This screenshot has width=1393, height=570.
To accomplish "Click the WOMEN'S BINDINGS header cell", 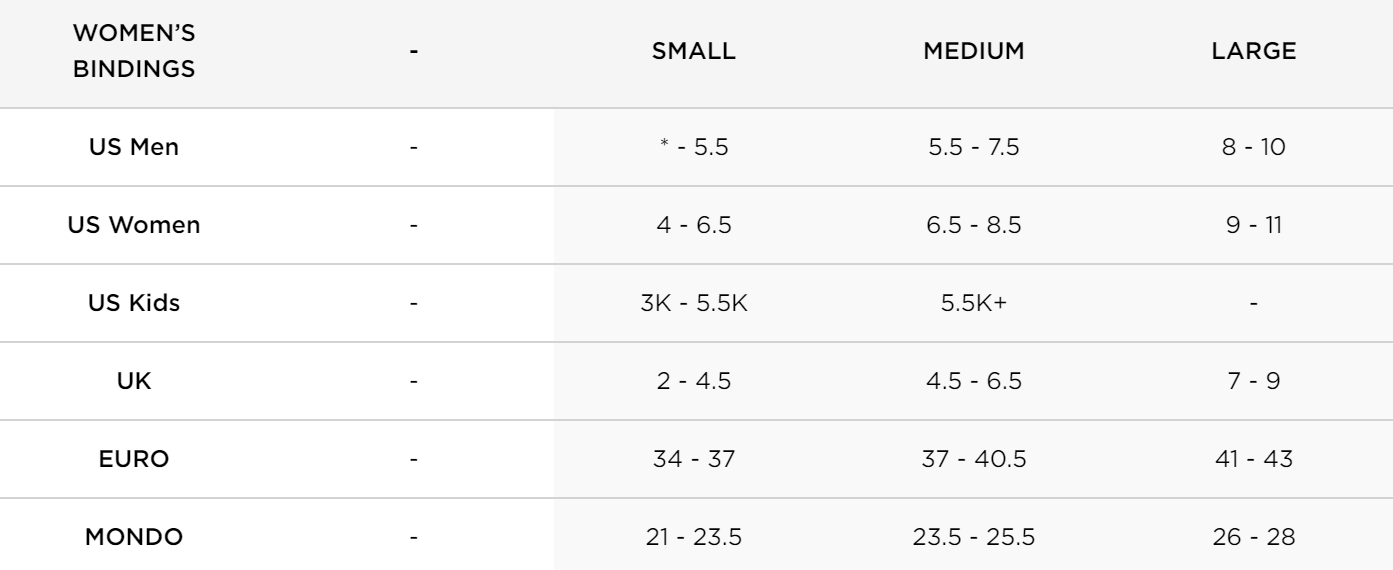I will [x=134, y=53].
